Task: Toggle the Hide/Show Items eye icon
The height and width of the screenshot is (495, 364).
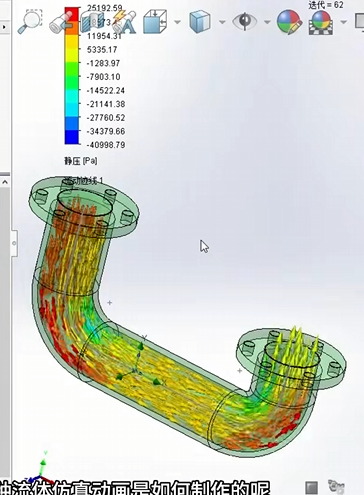Action: 245,21
